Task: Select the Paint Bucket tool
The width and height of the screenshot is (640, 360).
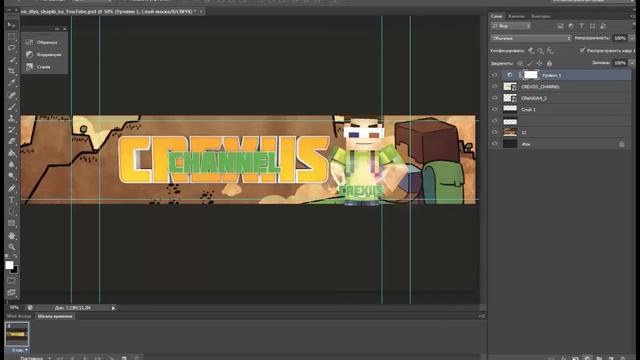Action: coord(12,153)
